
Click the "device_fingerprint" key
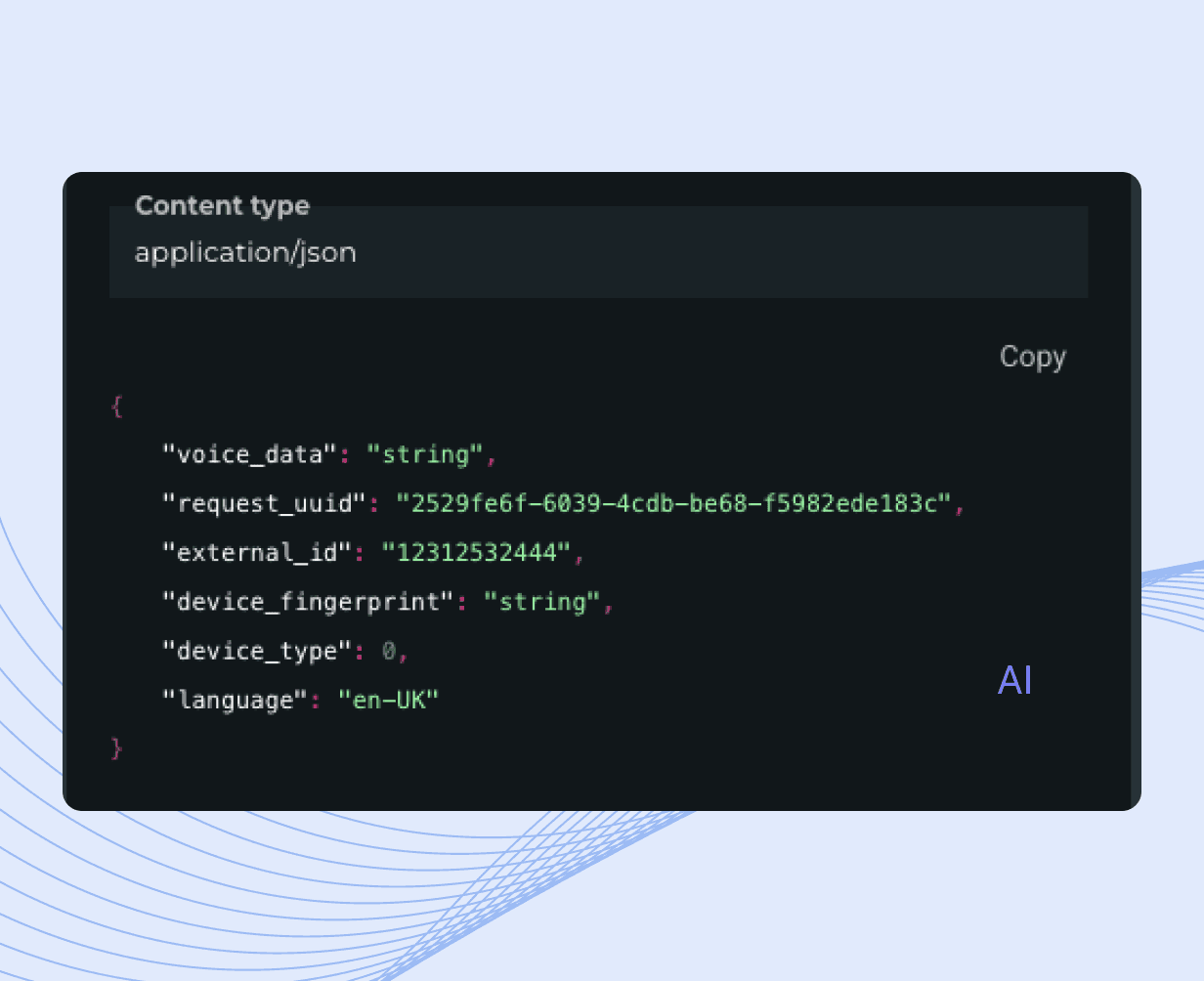pos(308,602)
